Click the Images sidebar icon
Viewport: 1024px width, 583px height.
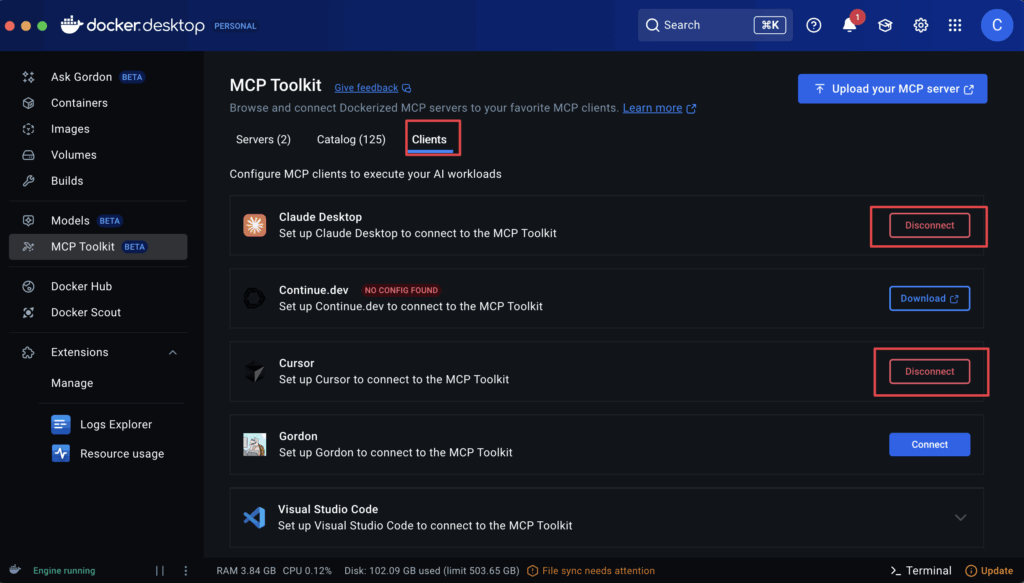click(x=28, y=129)
